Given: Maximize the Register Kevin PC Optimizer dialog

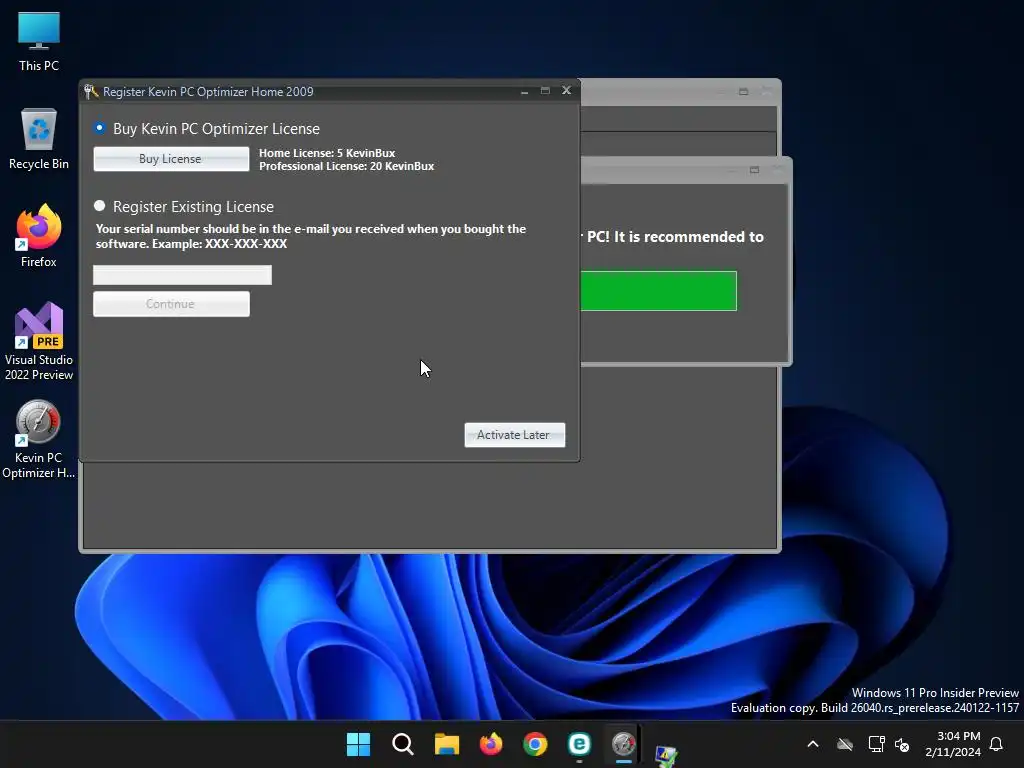Looking at the screenshot, I should pos(545,91).
